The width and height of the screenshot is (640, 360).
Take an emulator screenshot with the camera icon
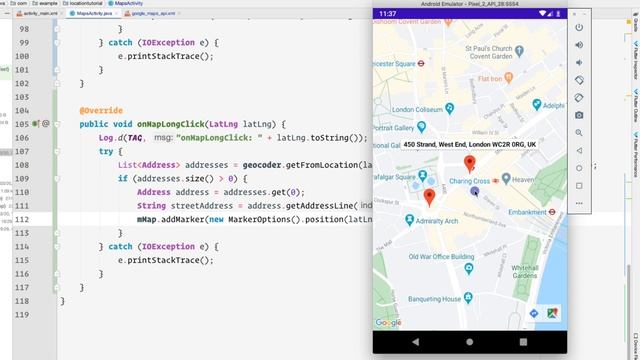pos(579,116)
